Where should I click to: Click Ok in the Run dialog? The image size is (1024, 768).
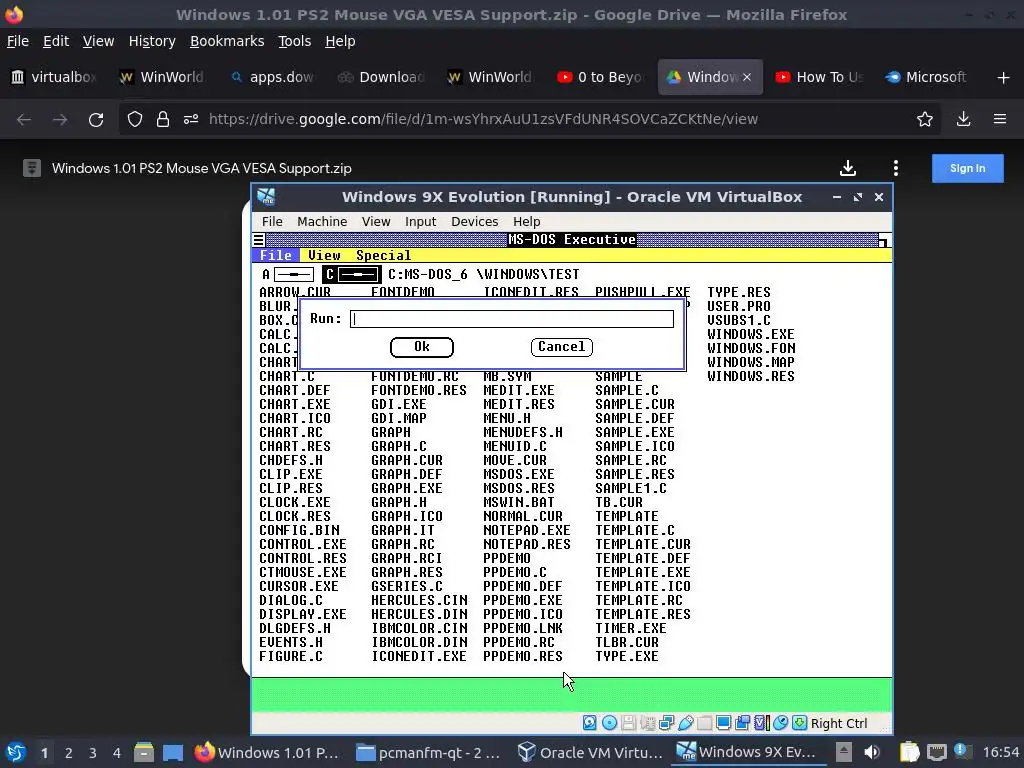pos(421,347)
